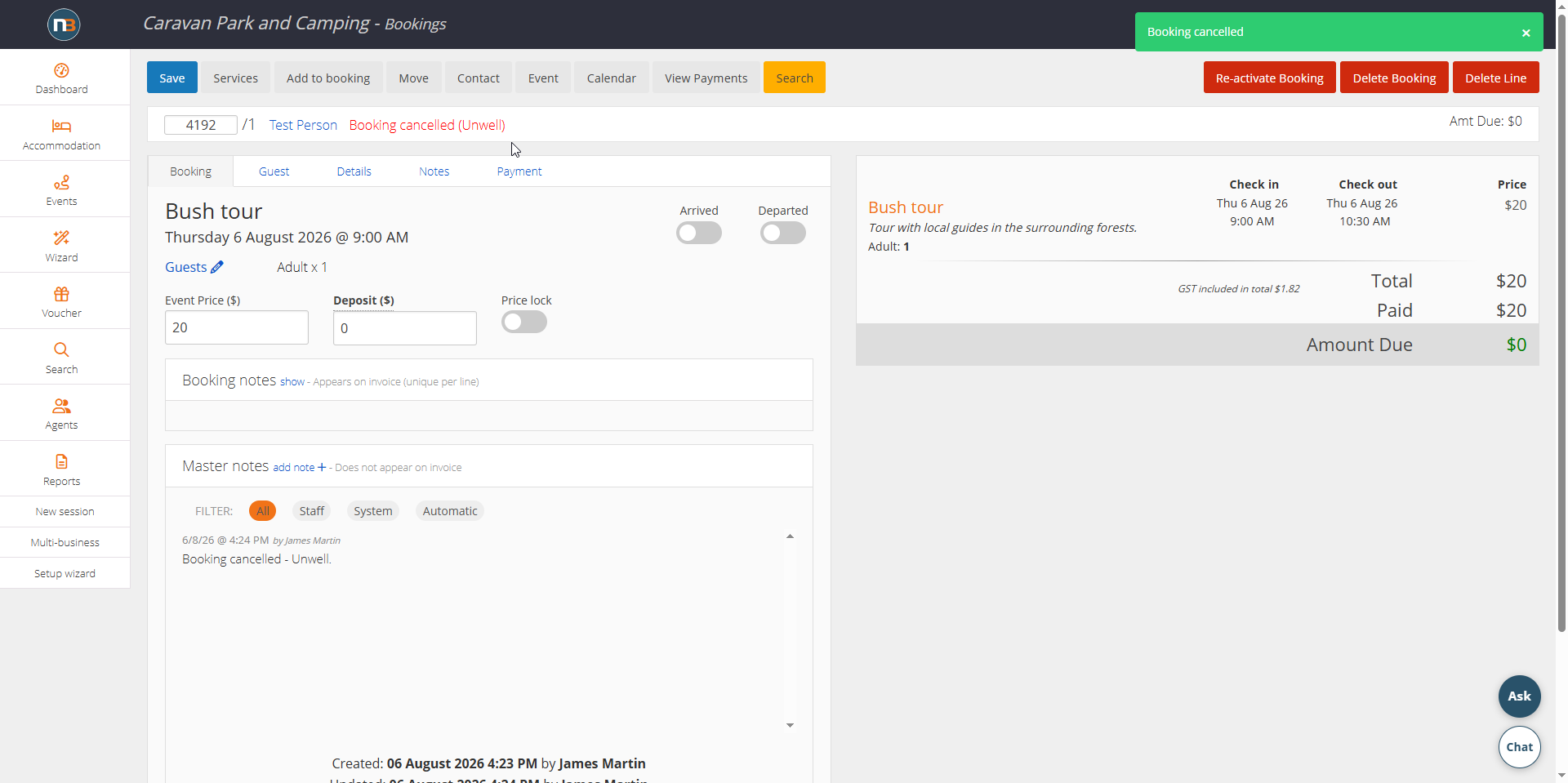Filter notes by All

(263, 511)
